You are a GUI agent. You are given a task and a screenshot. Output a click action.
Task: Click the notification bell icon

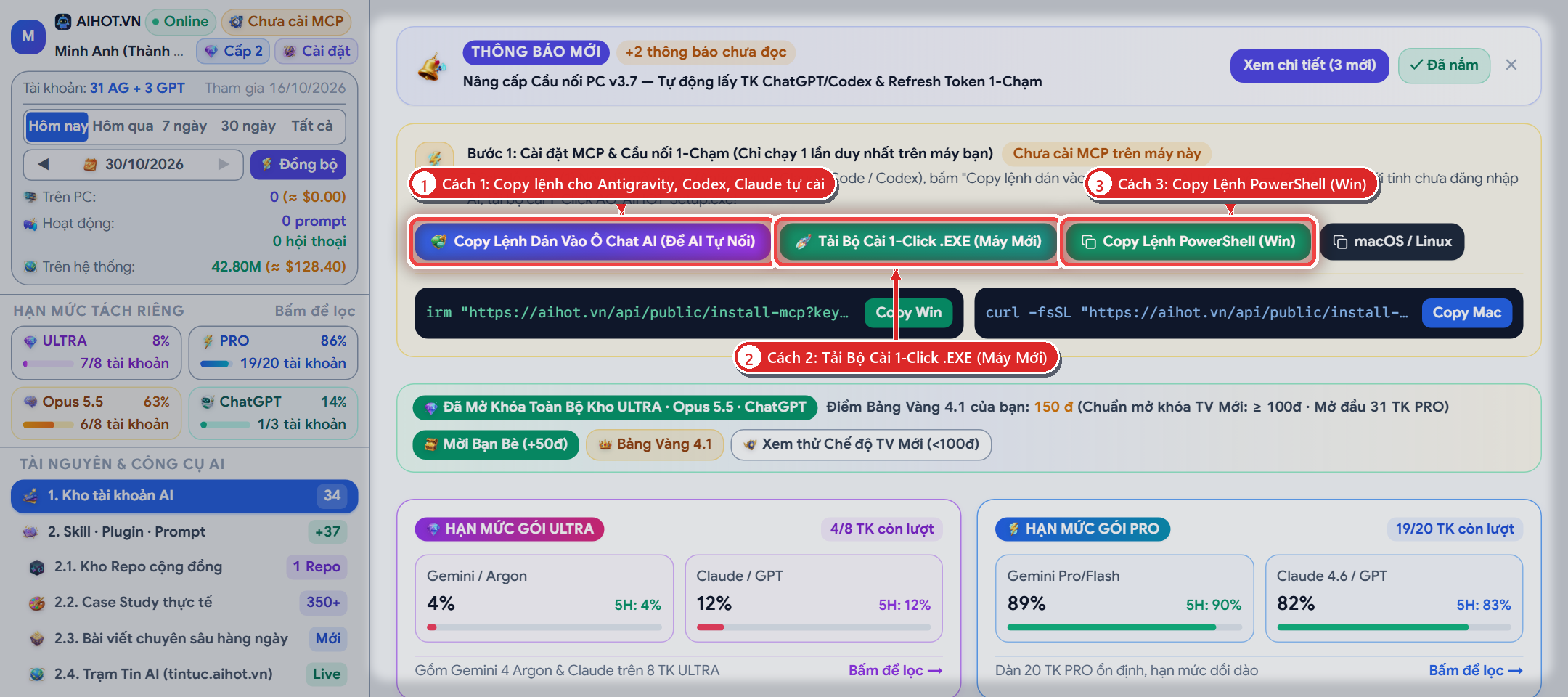click(x=432, y=66)
